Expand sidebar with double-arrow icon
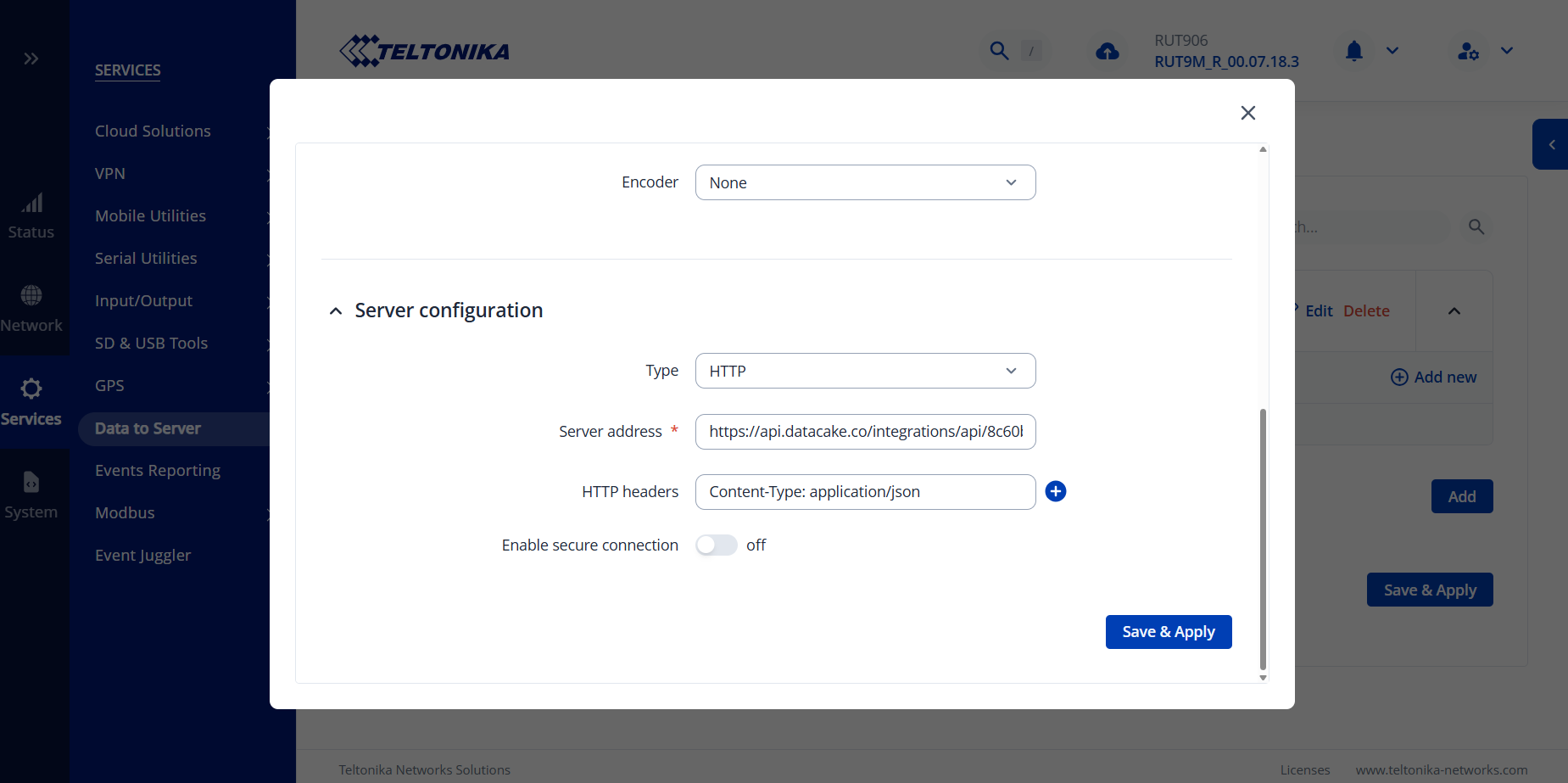 point(31,59)
